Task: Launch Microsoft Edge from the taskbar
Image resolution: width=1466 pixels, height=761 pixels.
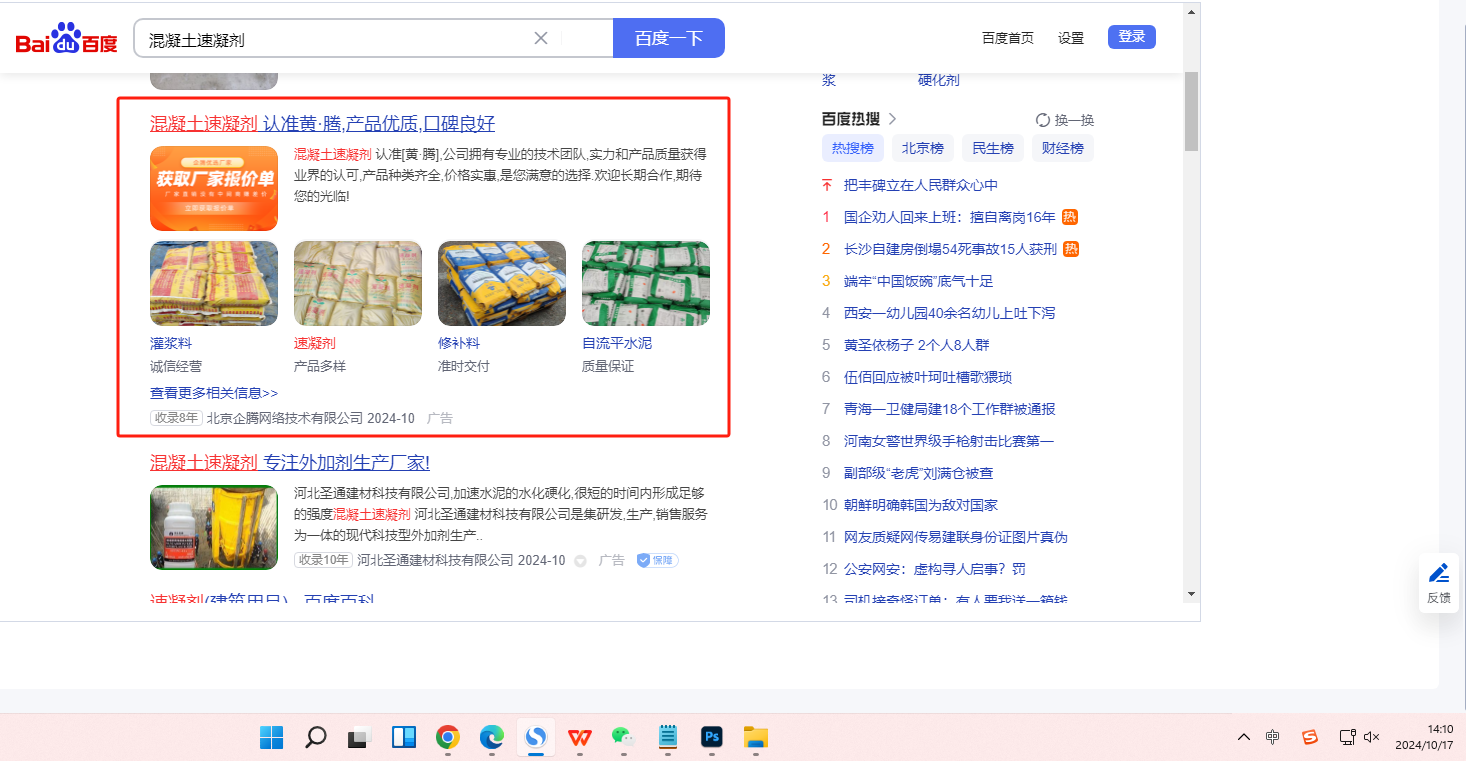Action: 491,738
